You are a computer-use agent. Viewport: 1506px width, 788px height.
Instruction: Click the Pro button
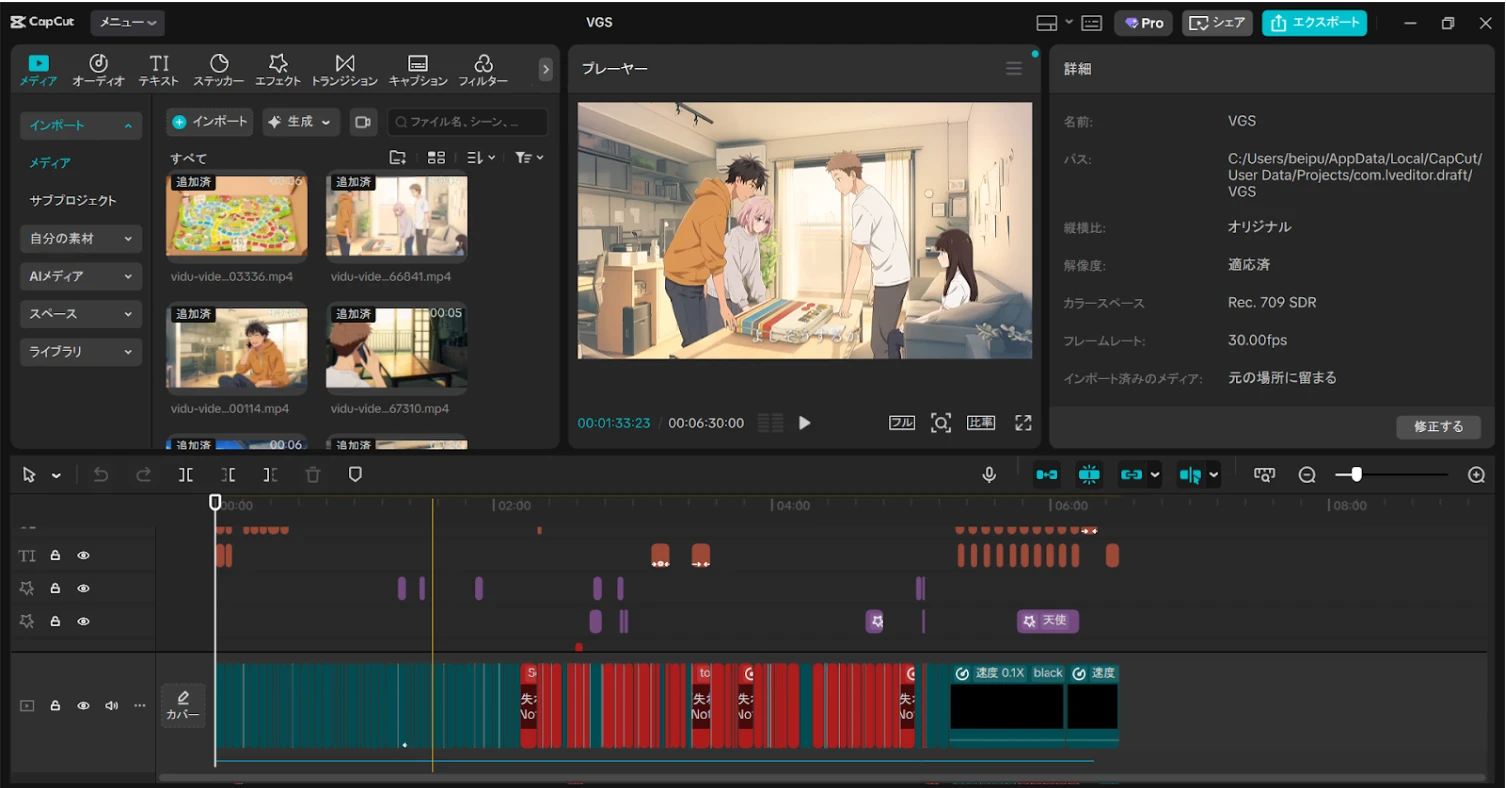tap(1144, 23)
